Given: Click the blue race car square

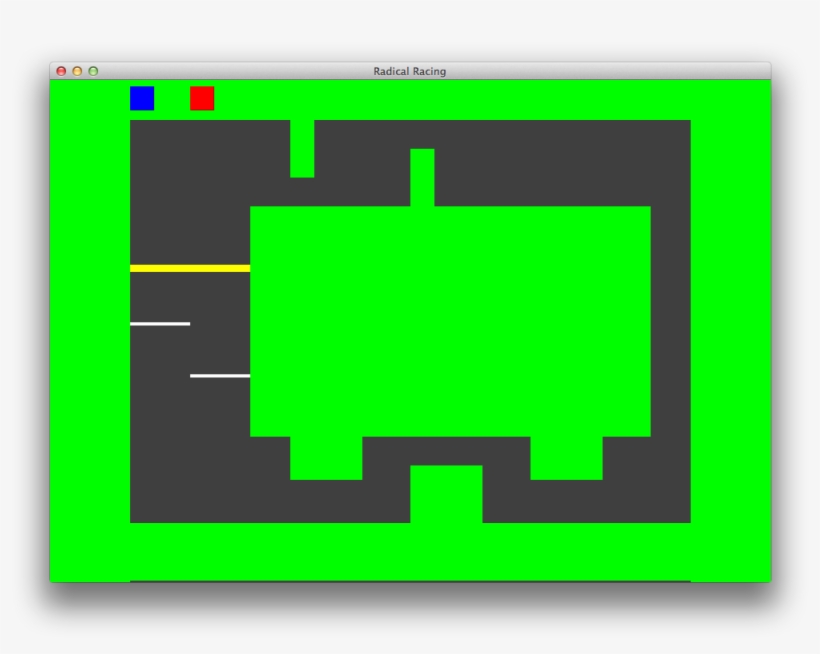Looking at the screenshot, I should (x=142, y=98).
